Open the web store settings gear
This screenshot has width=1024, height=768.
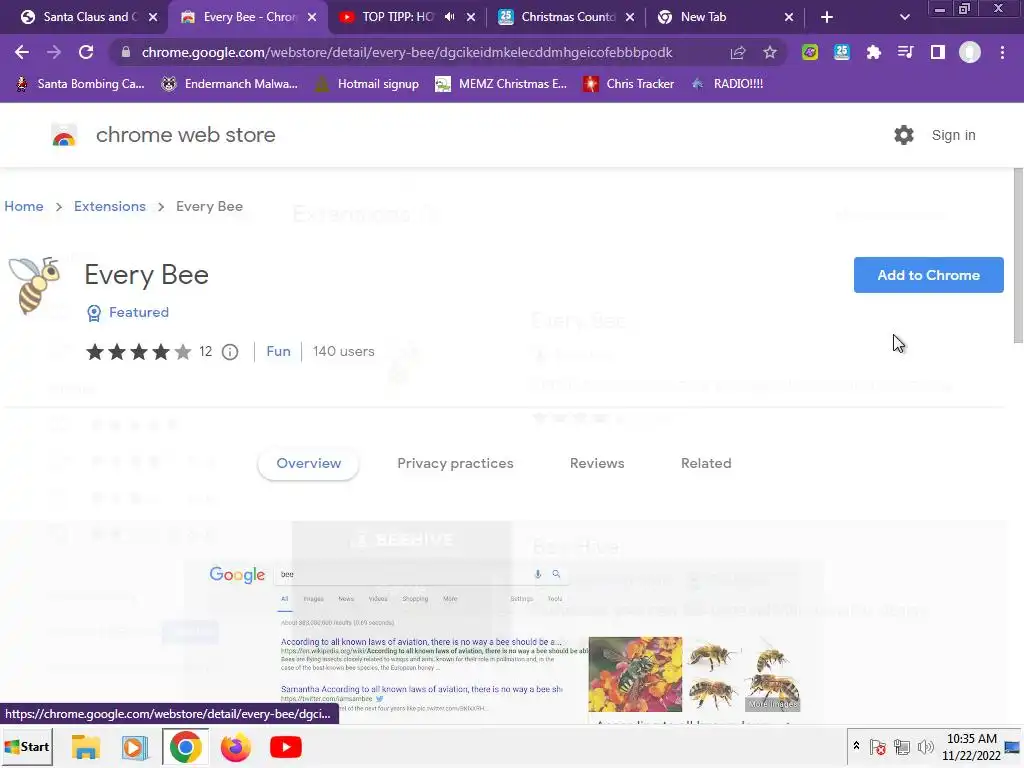coord(904,135)
